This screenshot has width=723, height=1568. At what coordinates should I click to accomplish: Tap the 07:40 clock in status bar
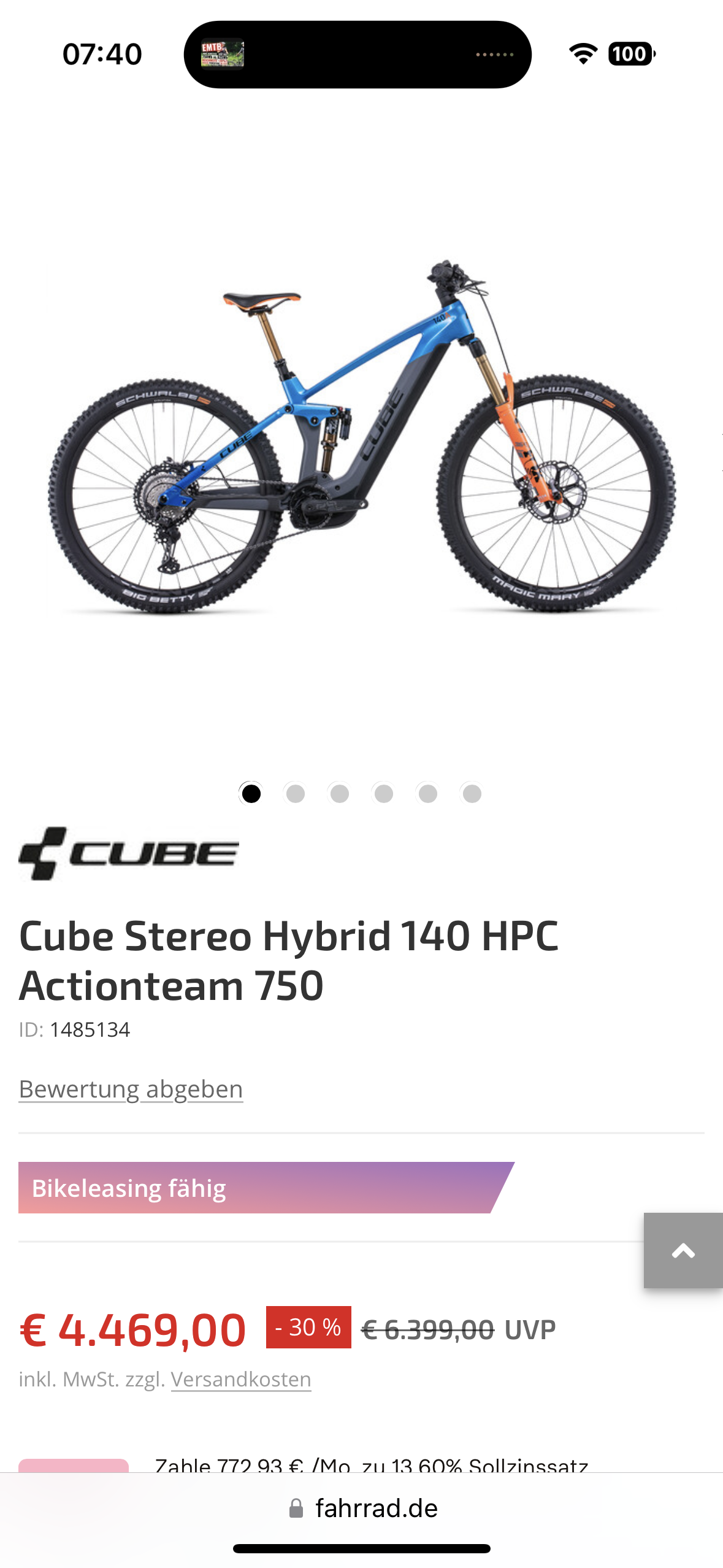click(x=102, y=54)
